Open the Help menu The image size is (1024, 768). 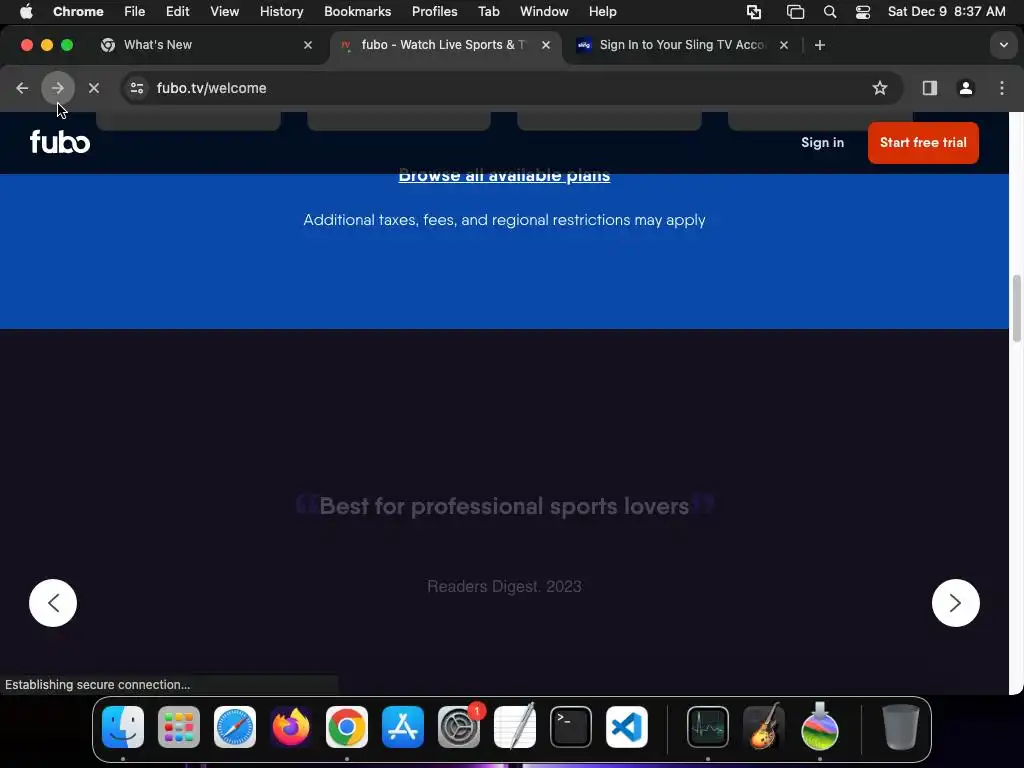[x=602, y=11]
